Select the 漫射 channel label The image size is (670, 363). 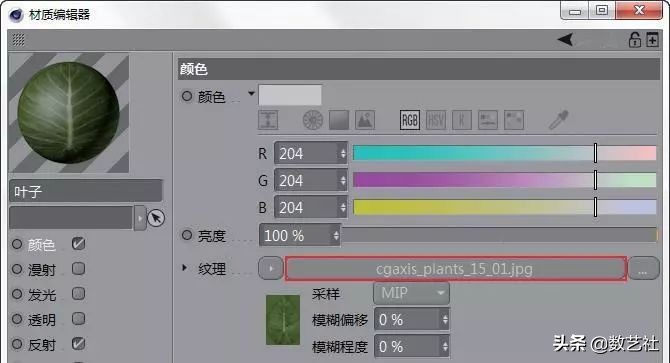click(x=42, y=270)
